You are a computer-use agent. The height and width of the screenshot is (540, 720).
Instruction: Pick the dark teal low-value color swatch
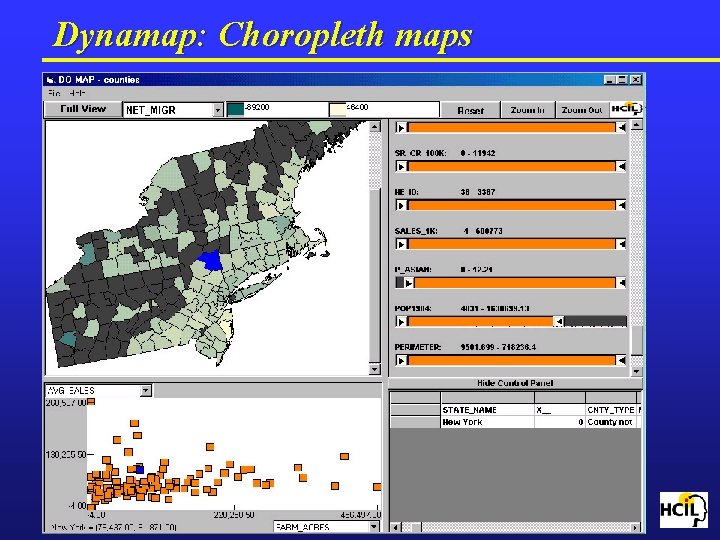(x=236, y=110)
